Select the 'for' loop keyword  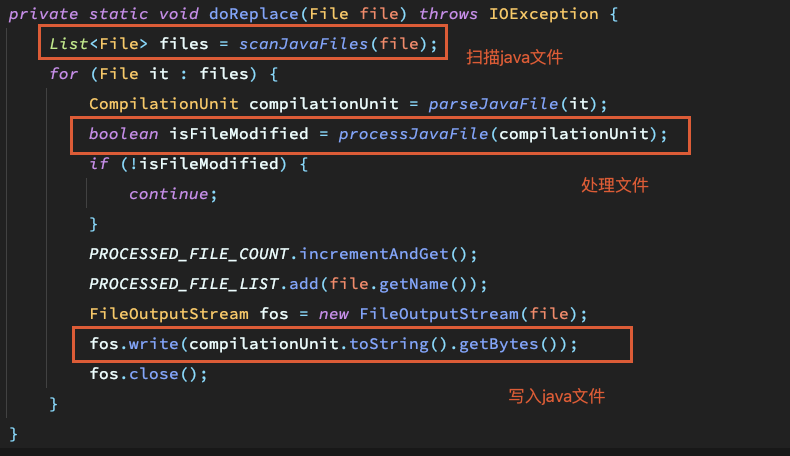(x=63, y=74)
